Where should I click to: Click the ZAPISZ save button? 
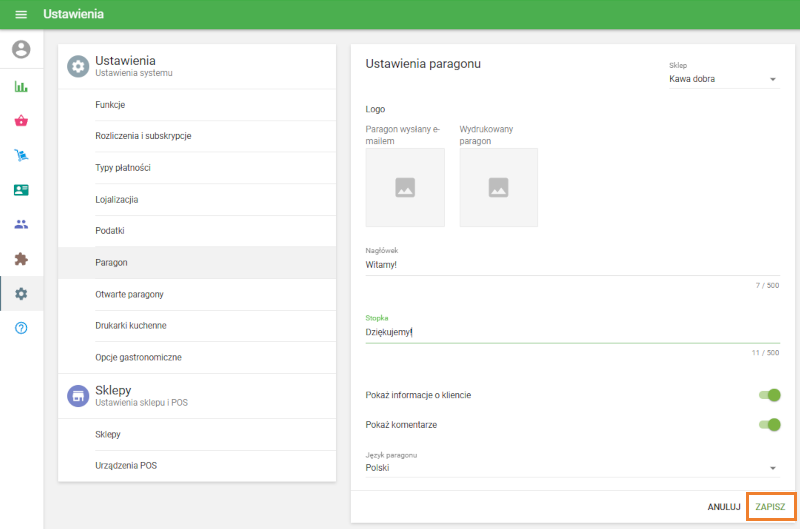[x=770, y=507]
